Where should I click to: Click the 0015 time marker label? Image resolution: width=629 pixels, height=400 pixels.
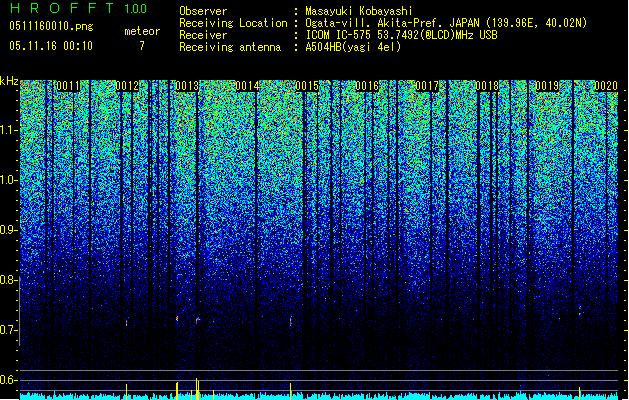pos(307,86)
